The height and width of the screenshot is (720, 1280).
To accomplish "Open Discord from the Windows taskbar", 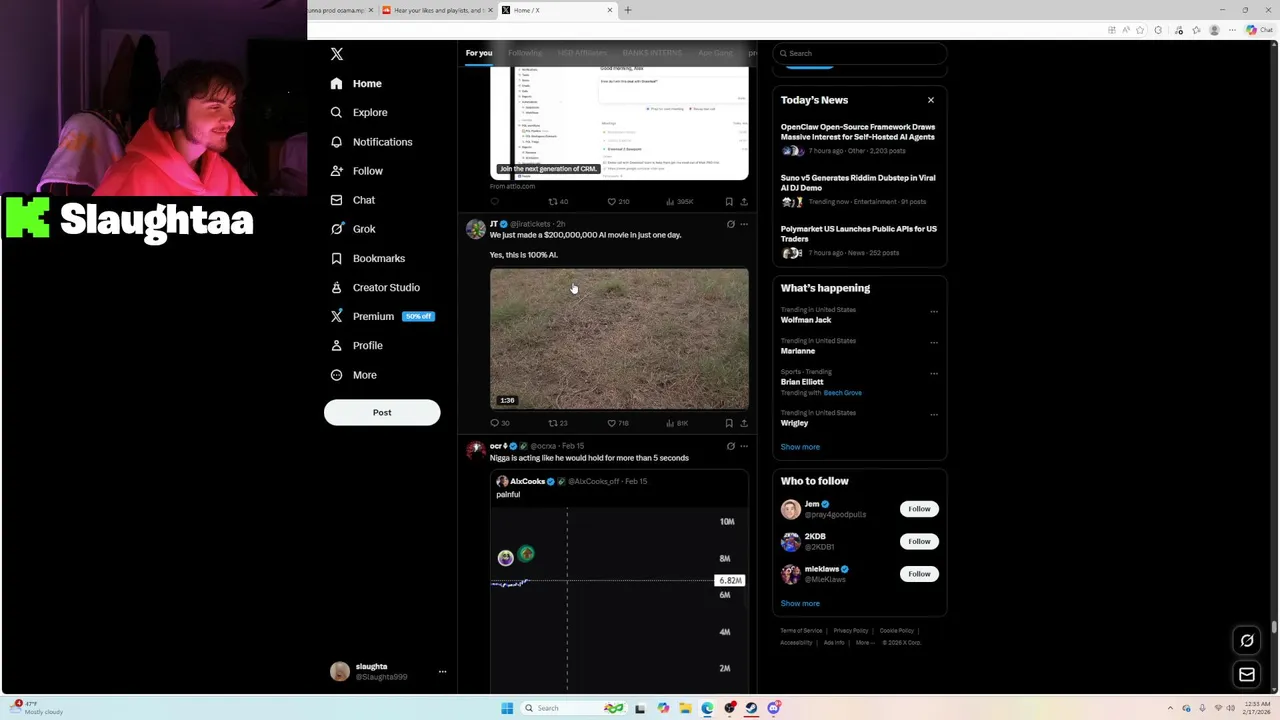I will 774,708.
